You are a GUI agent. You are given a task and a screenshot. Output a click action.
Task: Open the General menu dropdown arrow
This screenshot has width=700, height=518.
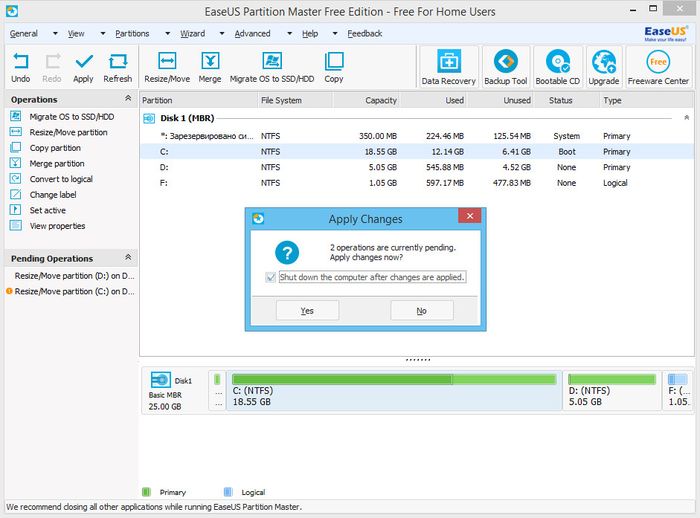point(55,33)
